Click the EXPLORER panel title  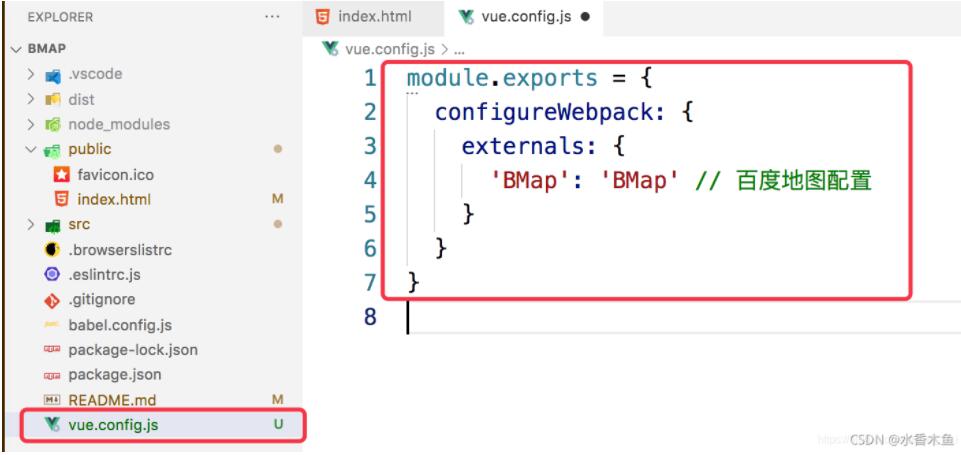pyautogui.click(x=59, y=17)
